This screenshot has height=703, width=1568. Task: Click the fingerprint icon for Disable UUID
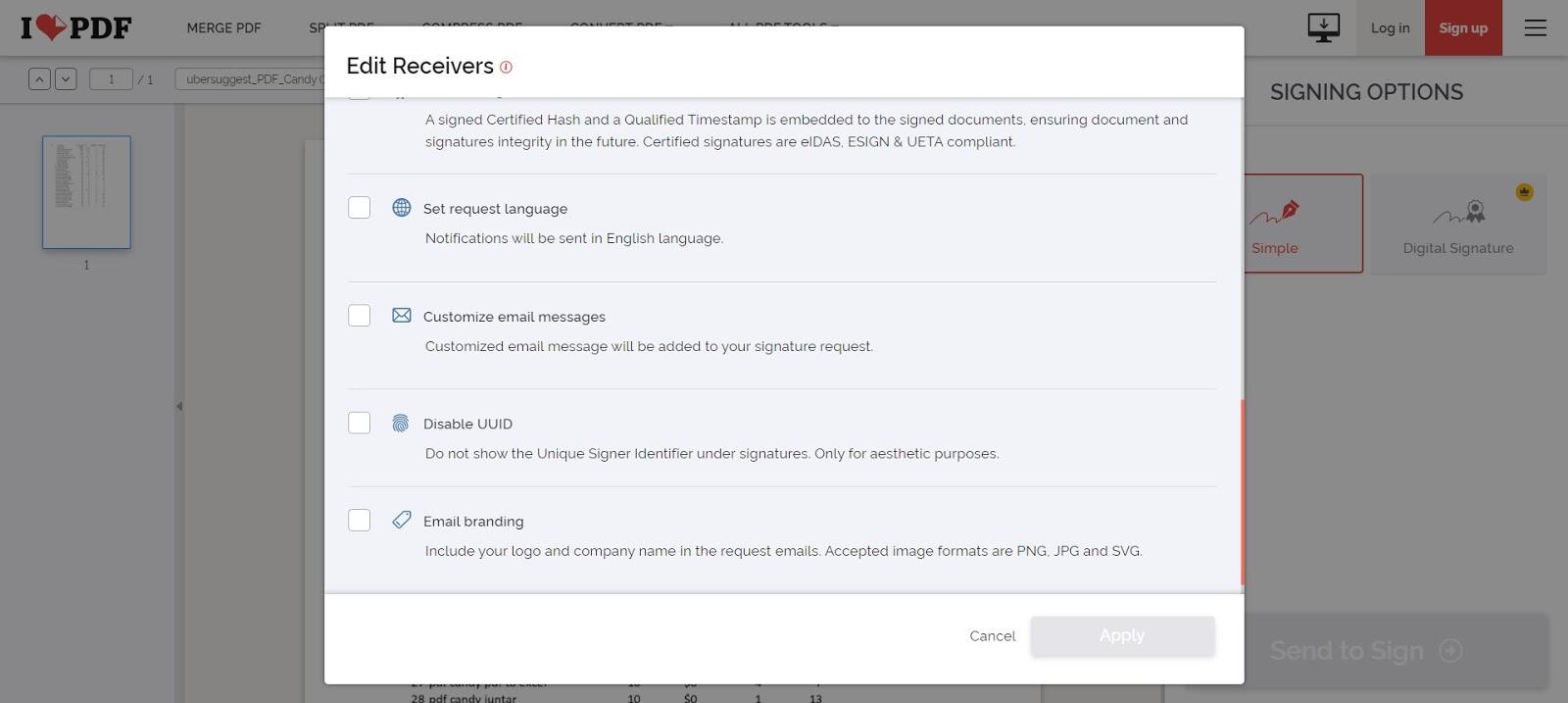400,423
